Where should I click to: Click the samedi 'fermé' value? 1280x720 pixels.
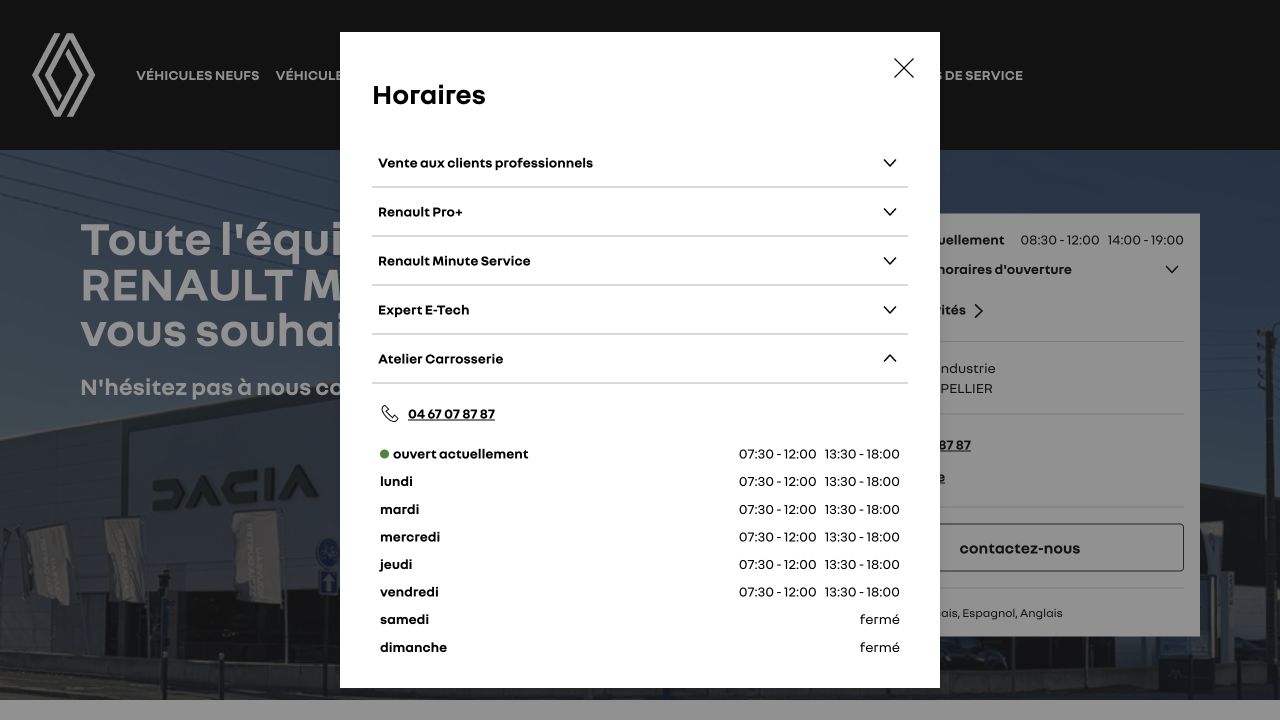(x=880, y=620)
